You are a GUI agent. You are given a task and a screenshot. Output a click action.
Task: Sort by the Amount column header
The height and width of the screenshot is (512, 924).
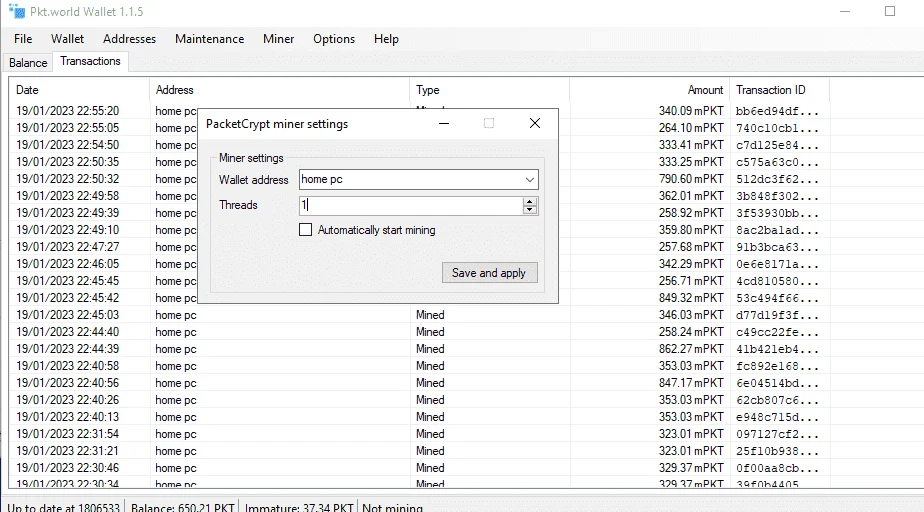tap(649, 90)
